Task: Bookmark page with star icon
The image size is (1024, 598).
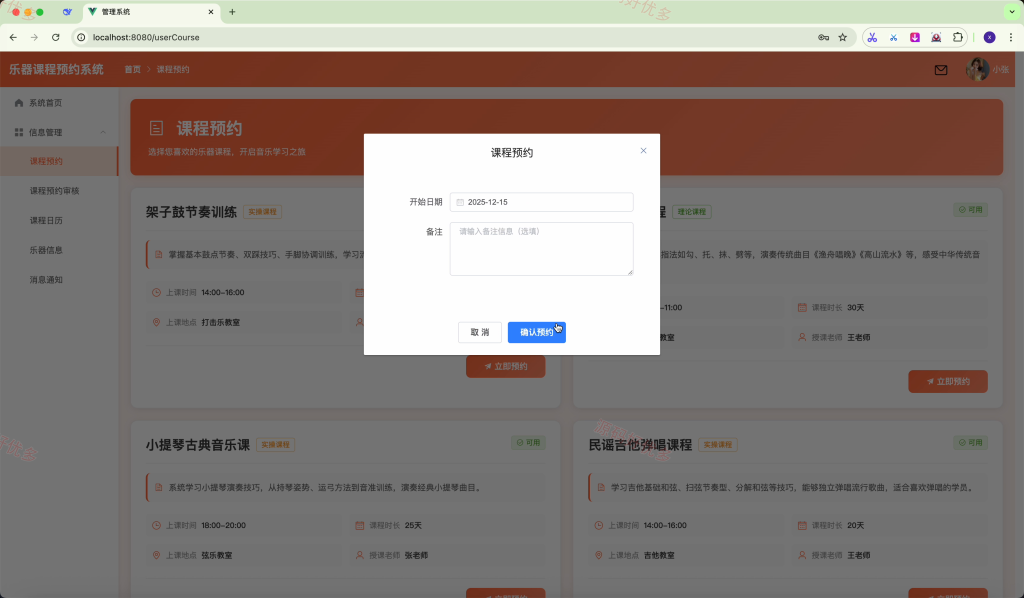Action: (x=842, y=37)
